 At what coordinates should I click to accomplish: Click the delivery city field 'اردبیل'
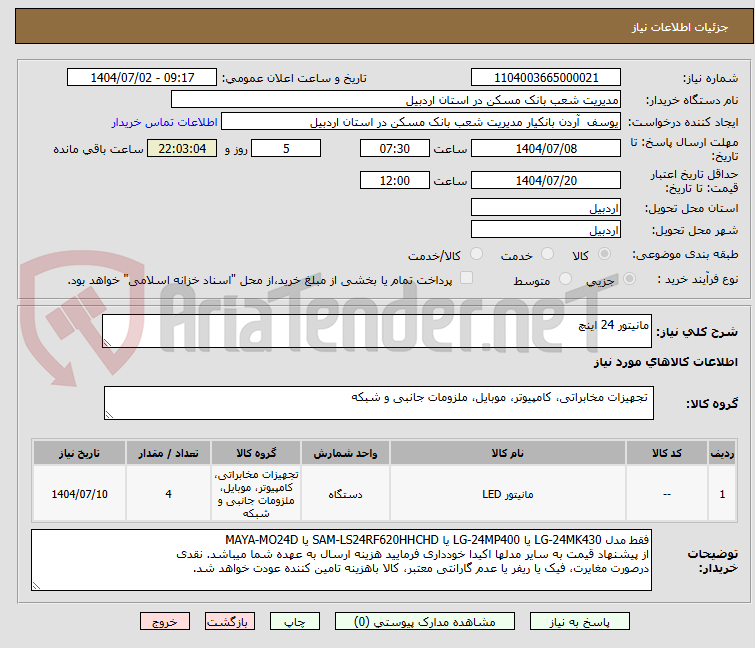click(546, 230)
